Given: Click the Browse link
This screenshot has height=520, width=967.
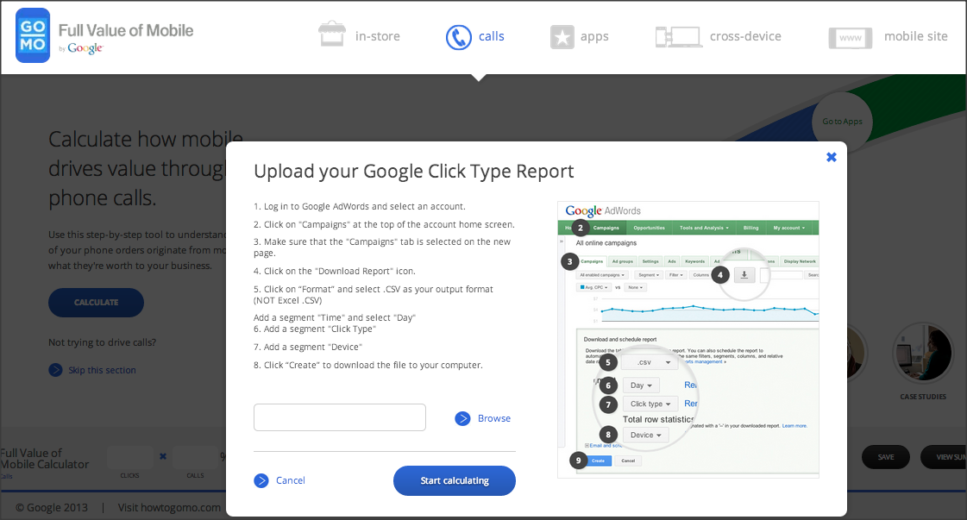Looking at the screenshot, I should pyautogui.click(x=494, y=418).
